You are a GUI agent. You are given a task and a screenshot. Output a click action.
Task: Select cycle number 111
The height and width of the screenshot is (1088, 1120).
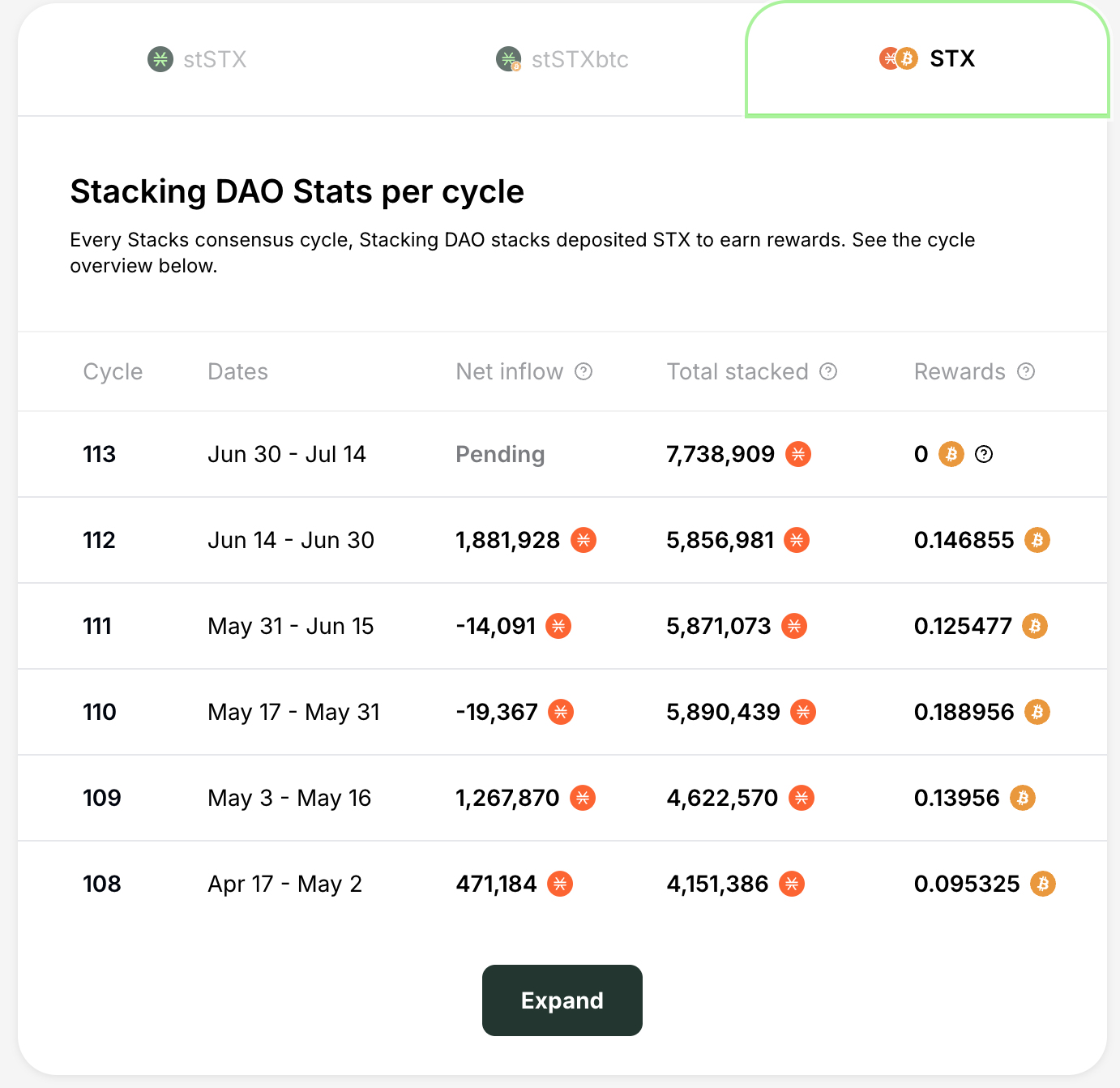(97, 626)
